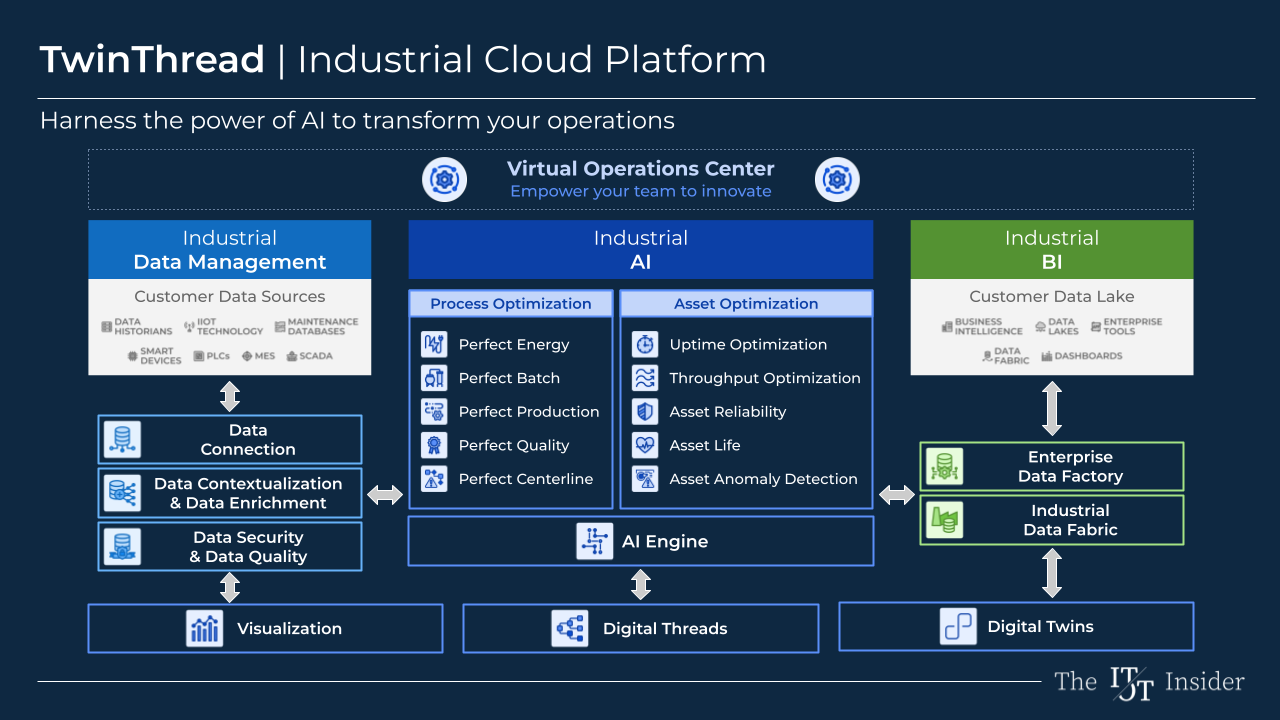Image resolution: width=1280 pixels, height=720 pixels.
Task: Click the Data Security & Data Quality icon
Action: click(x=122, y=546)
